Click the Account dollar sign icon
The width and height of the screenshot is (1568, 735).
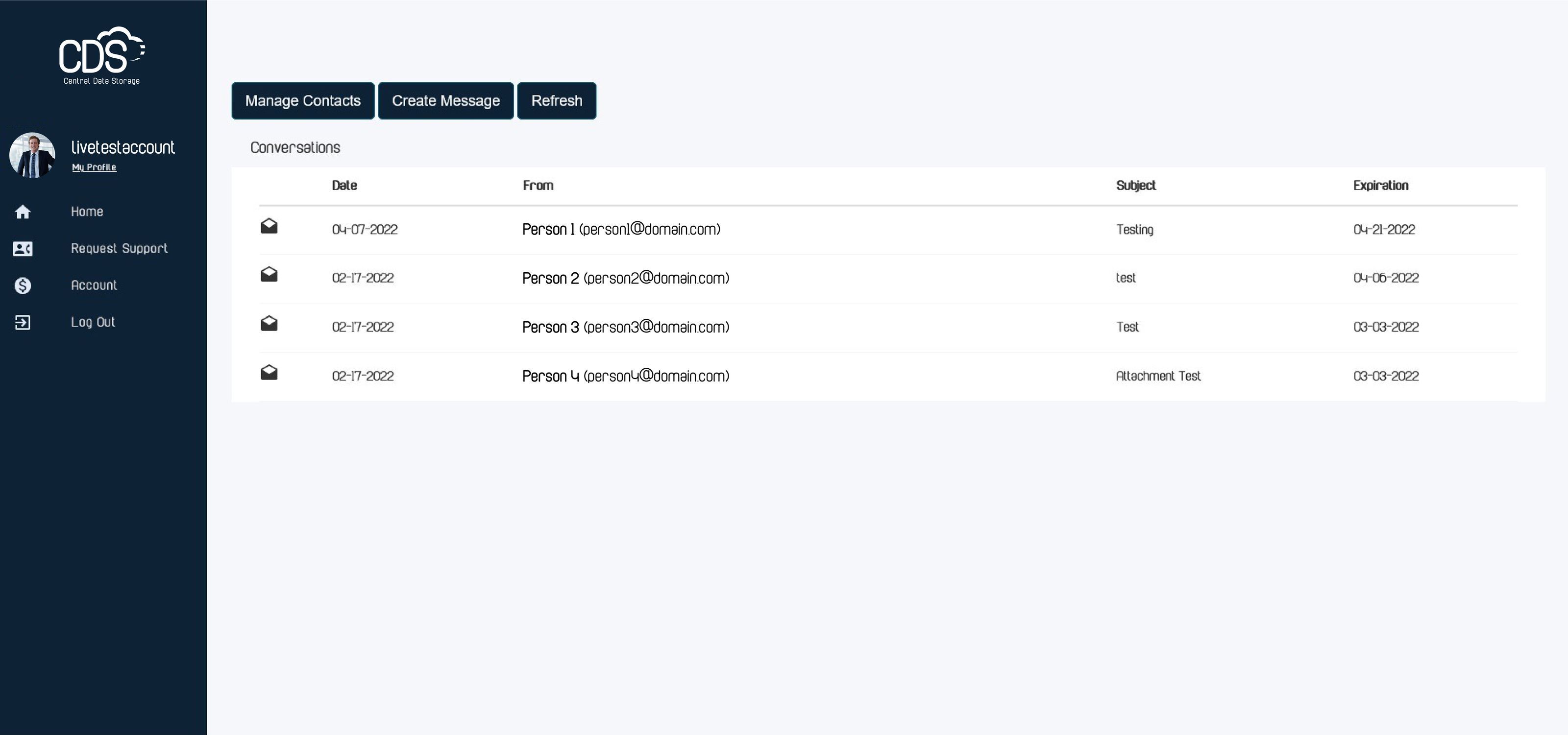coord(23,285)
